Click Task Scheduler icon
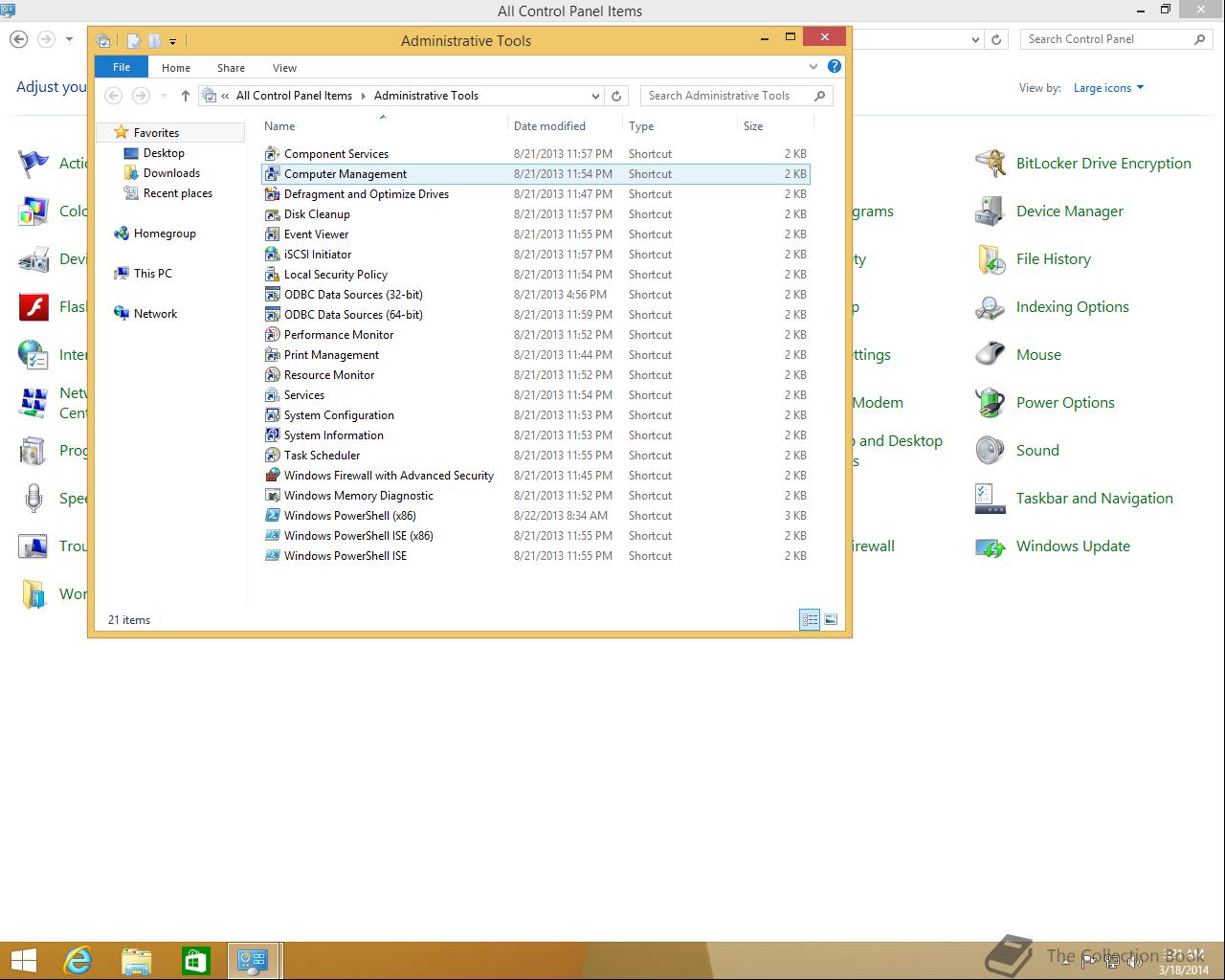 pos(273,455)
